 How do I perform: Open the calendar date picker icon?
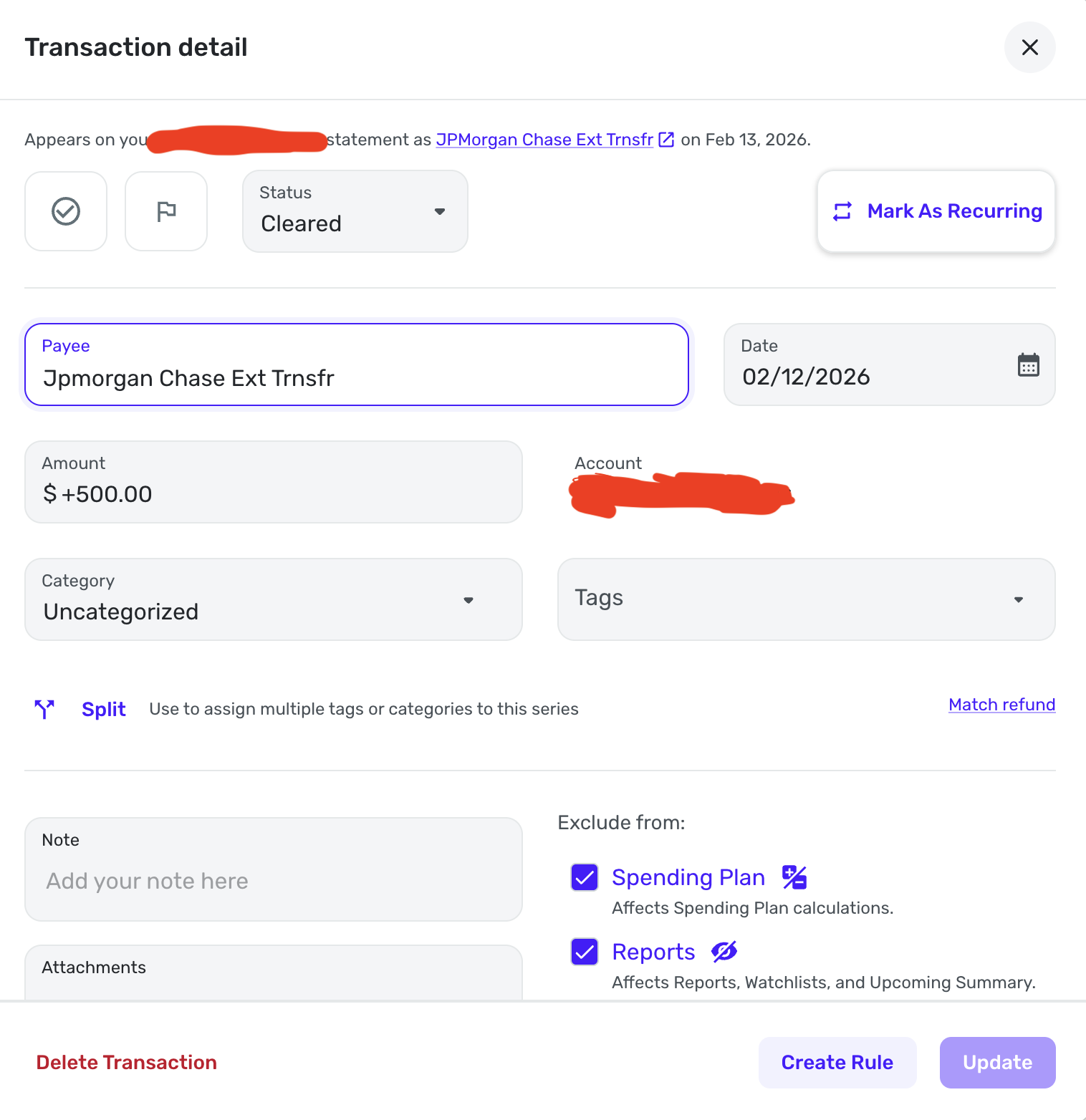(x=1028, y=365)
